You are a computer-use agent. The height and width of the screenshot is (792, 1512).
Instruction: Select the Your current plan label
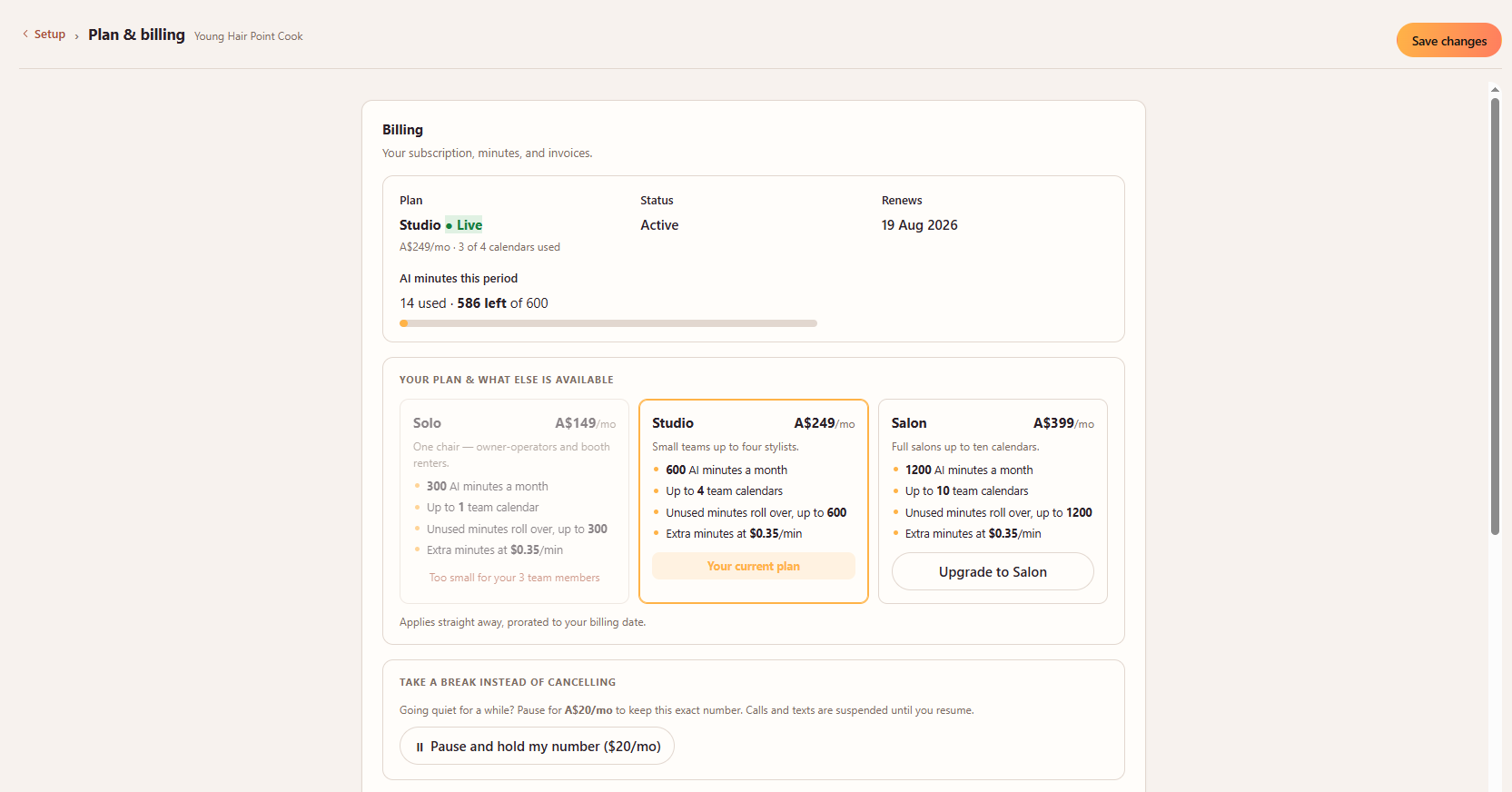754,566
